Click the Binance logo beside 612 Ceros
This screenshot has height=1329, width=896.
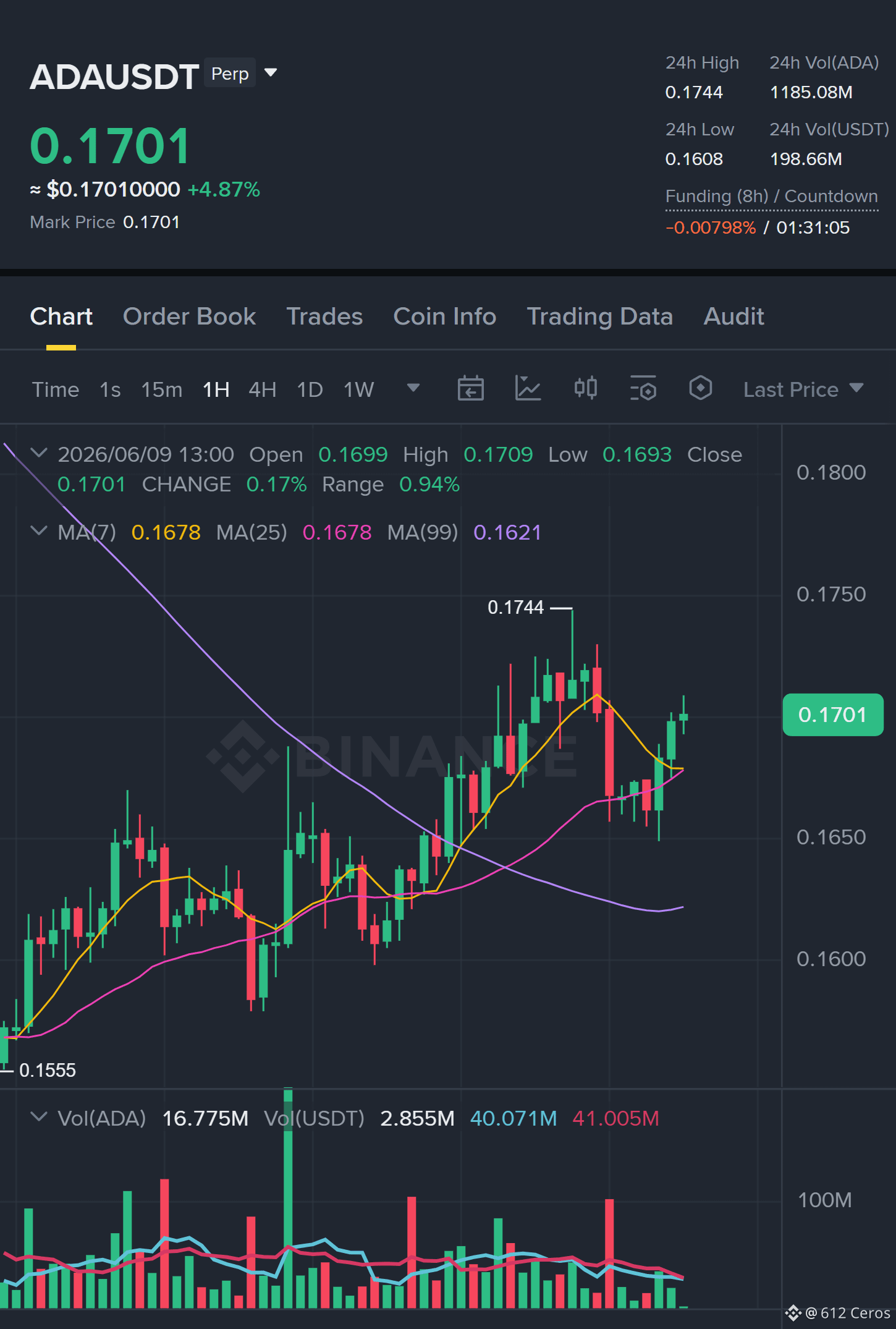click(x=793, y=1312)
